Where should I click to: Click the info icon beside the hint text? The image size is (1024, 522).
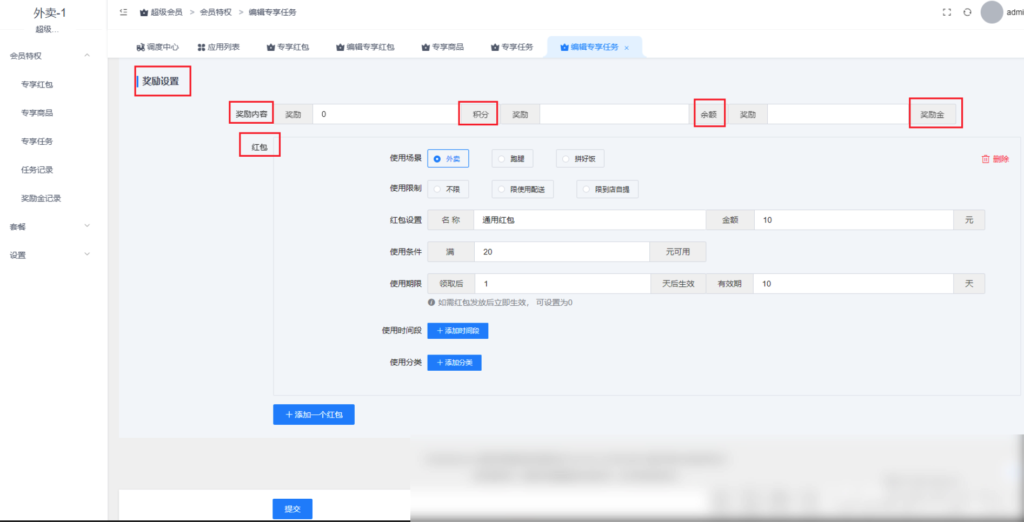coord(431,302)
